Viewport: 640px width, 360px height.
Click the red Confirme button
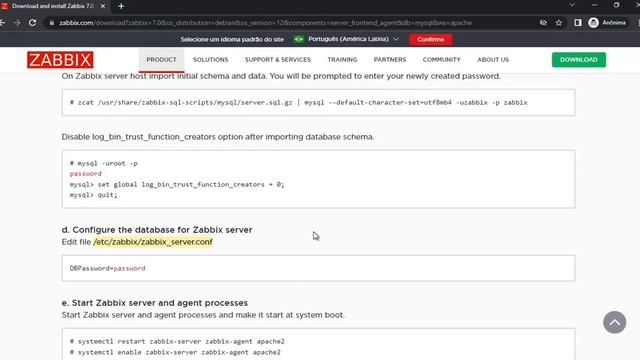point(431,40)
